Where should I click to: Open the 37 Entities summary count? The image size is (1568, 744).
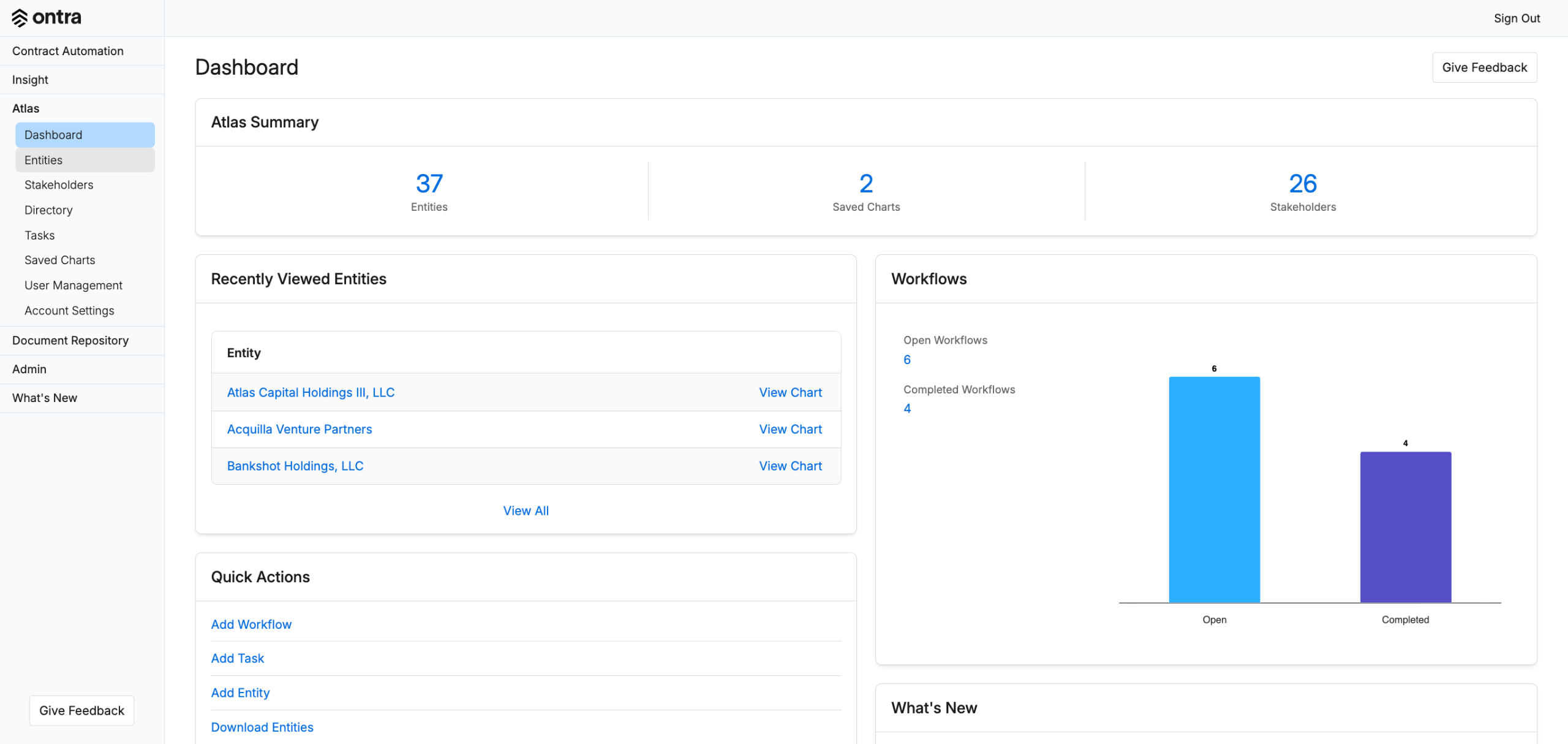(429, 184)
